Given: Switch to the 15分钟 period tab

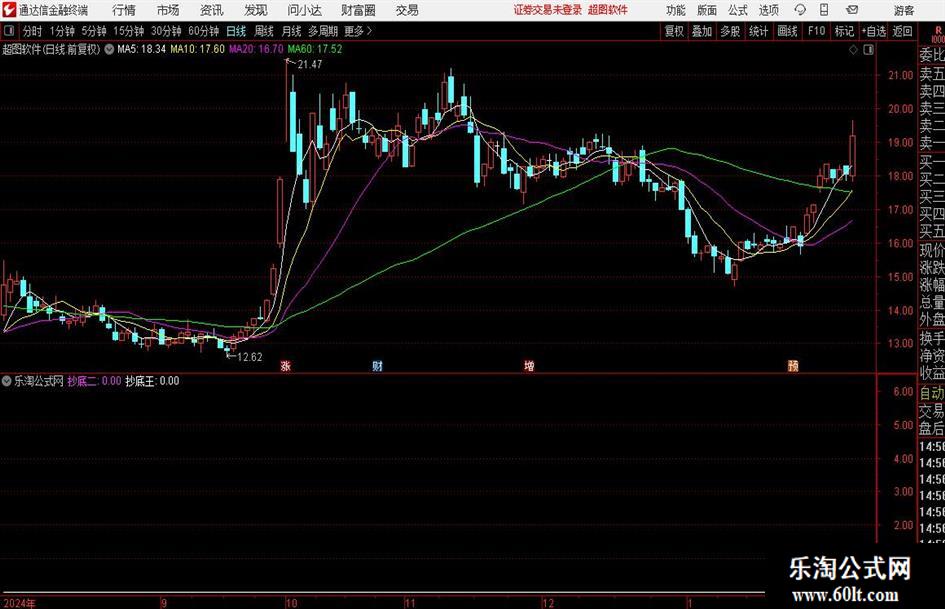Looking at the screenshot, I should 128,31.
